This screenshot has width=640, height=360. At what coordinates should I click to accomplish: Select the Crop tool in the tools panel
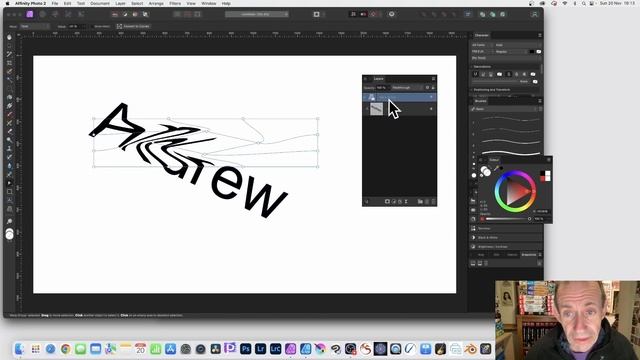click(9, 63)
